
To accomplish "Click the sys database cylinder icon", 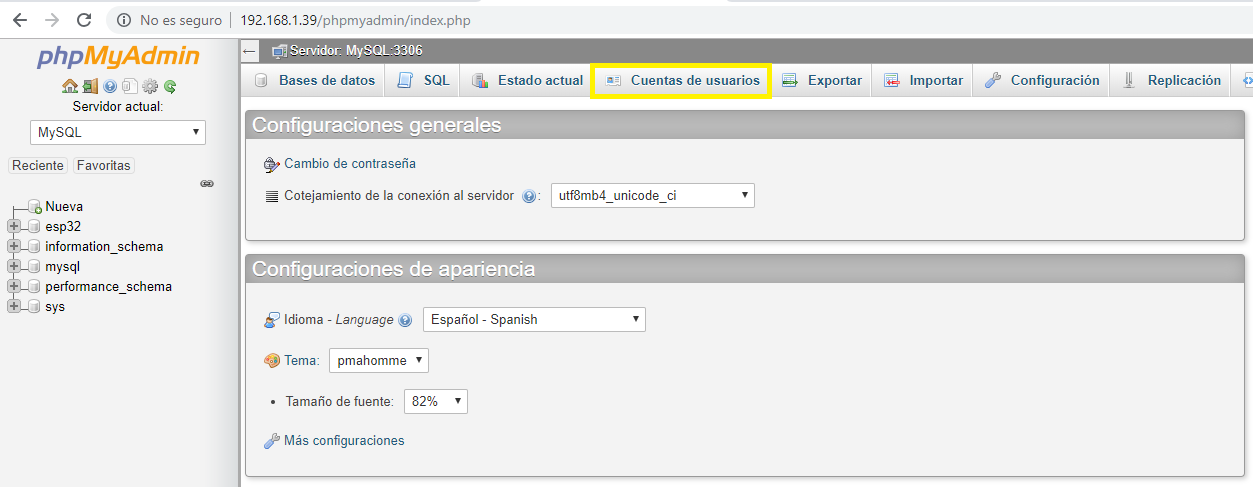I will point(35,307).
